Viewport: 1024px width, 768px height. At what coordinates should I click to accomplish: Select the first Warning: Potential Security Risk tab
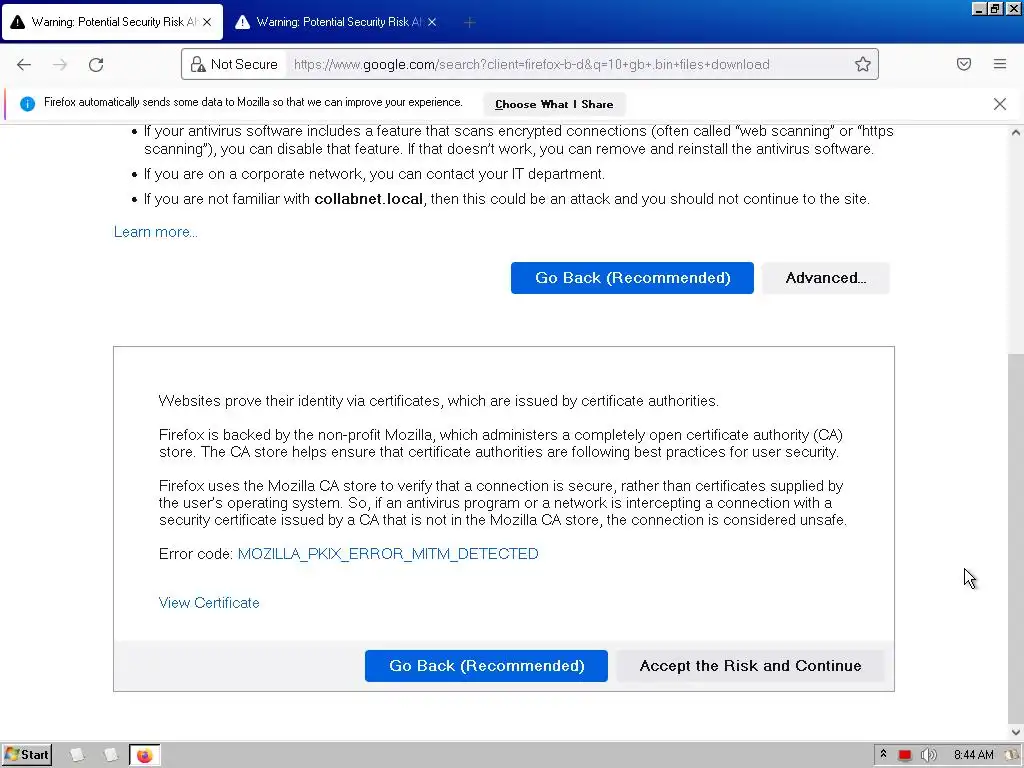(112, 22)
